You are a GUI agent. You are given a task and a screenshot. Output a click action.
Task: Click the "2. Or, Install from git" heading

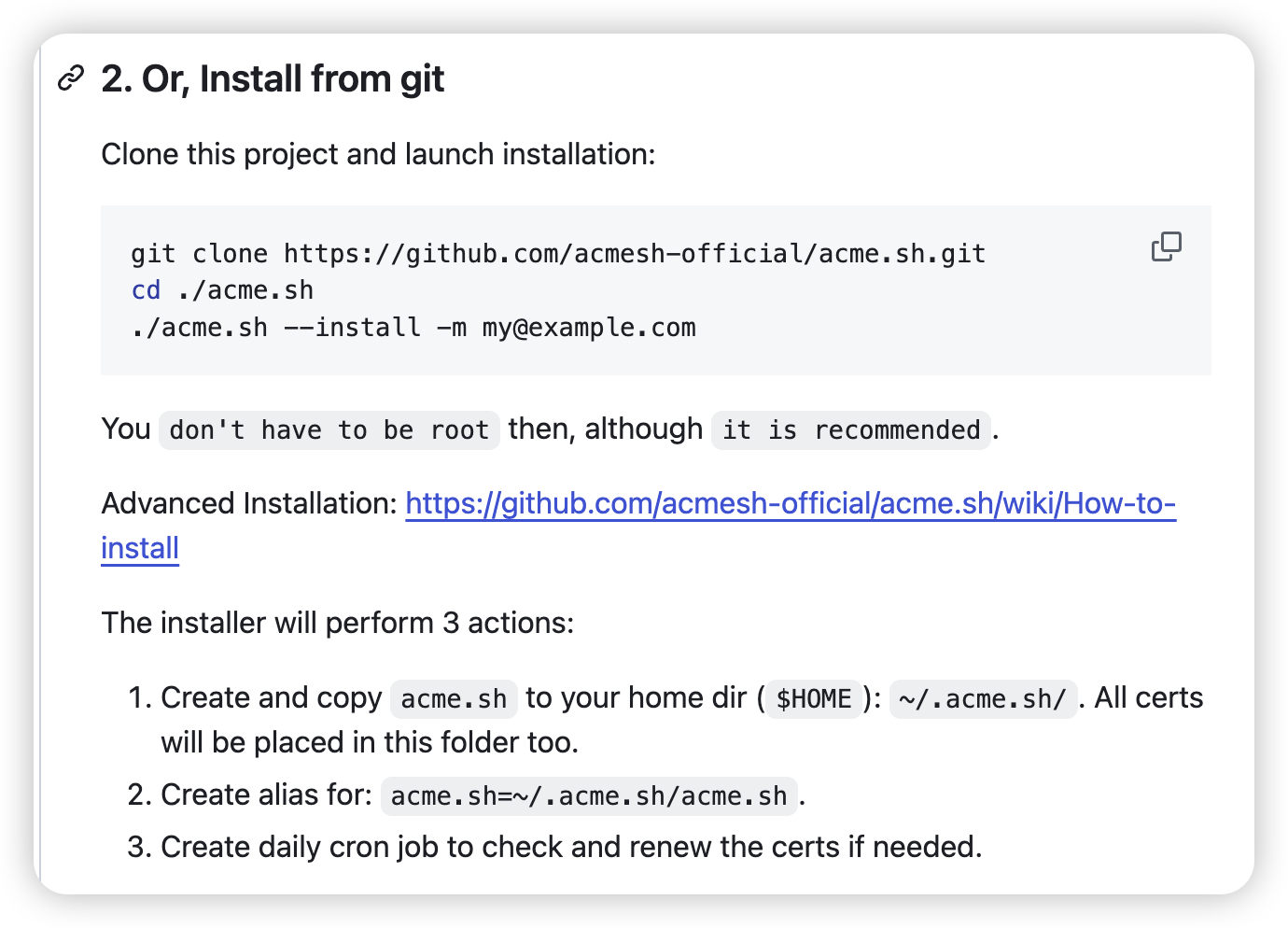[273, 79]
